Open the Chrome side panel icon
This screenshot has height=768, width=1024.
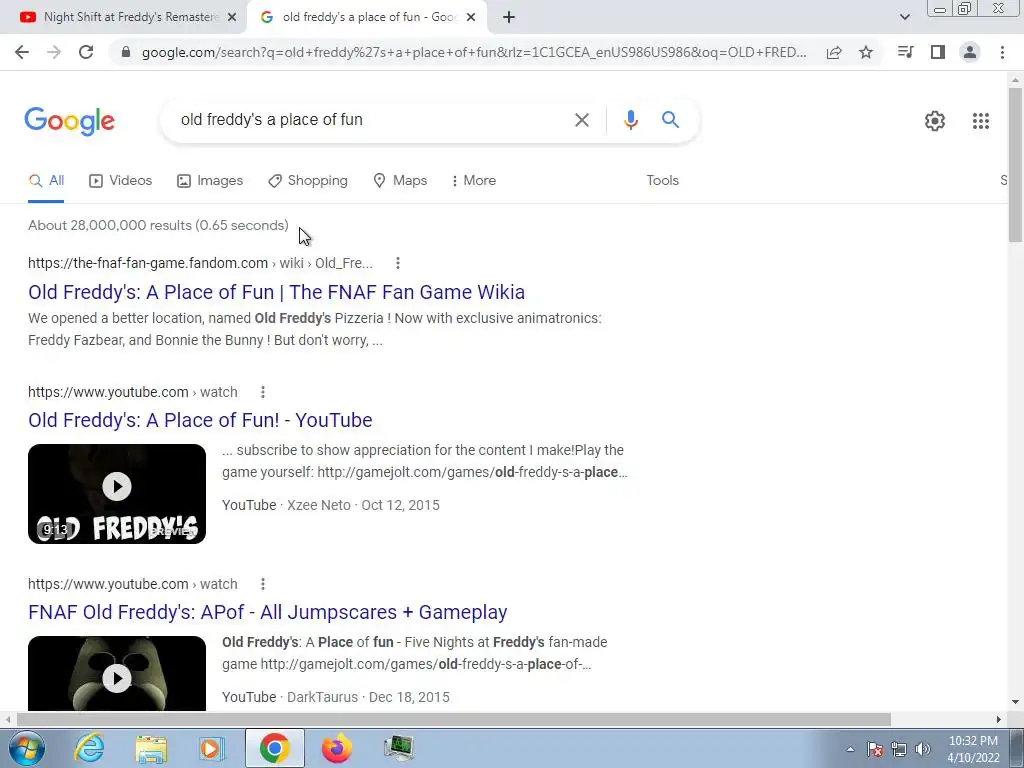tap(938, 52)
